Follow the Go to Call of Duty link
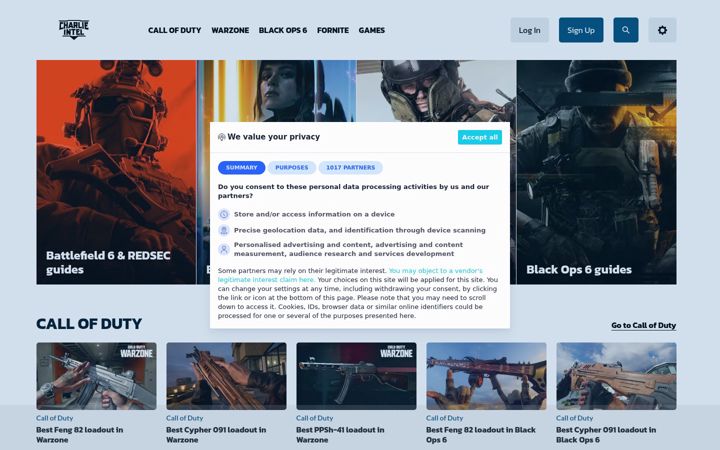This screenshot has height=450, width=720. click(643, 326)
